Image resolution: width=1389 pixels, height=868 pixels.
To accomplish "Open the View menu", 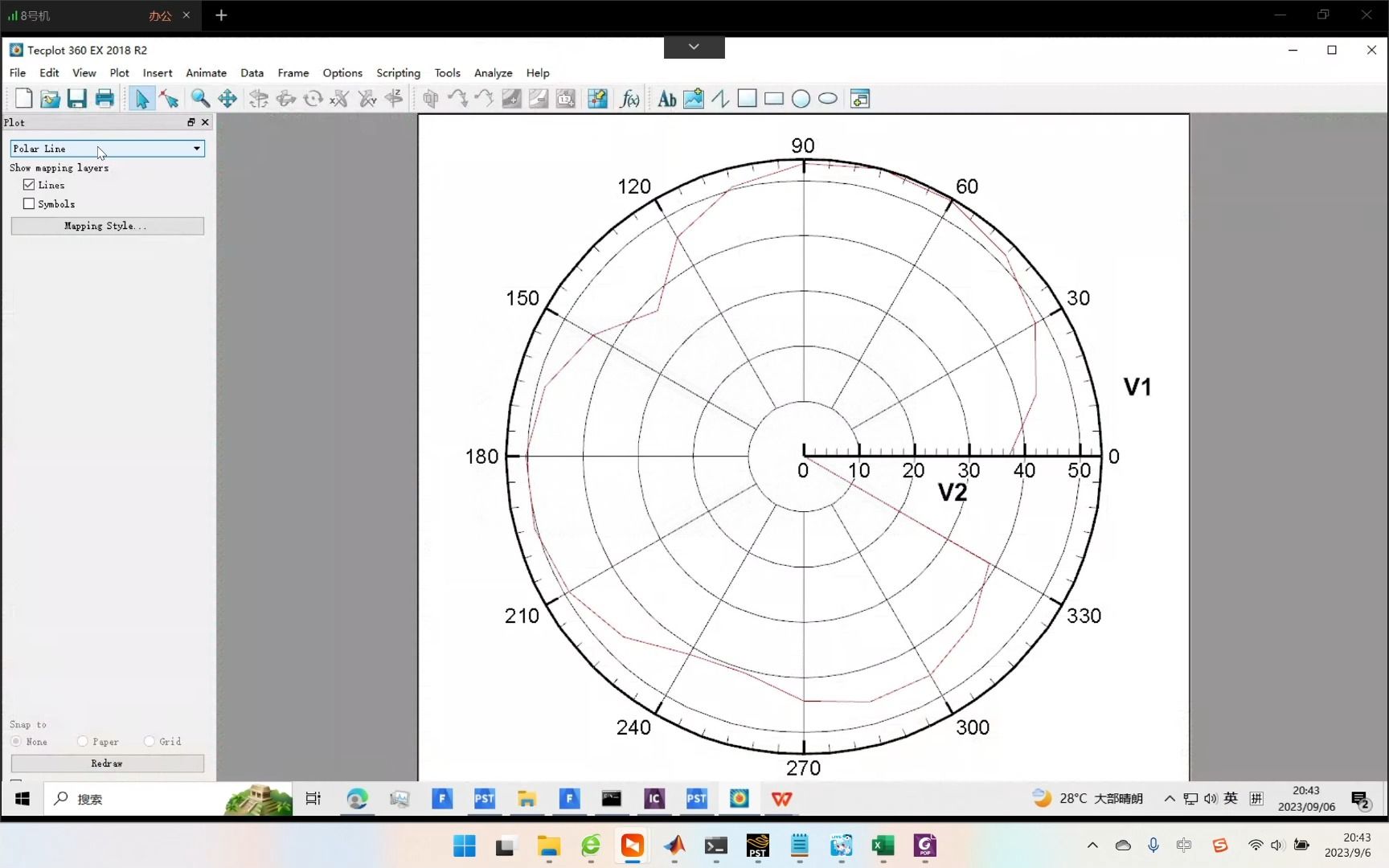I will (x=84, y=72).
